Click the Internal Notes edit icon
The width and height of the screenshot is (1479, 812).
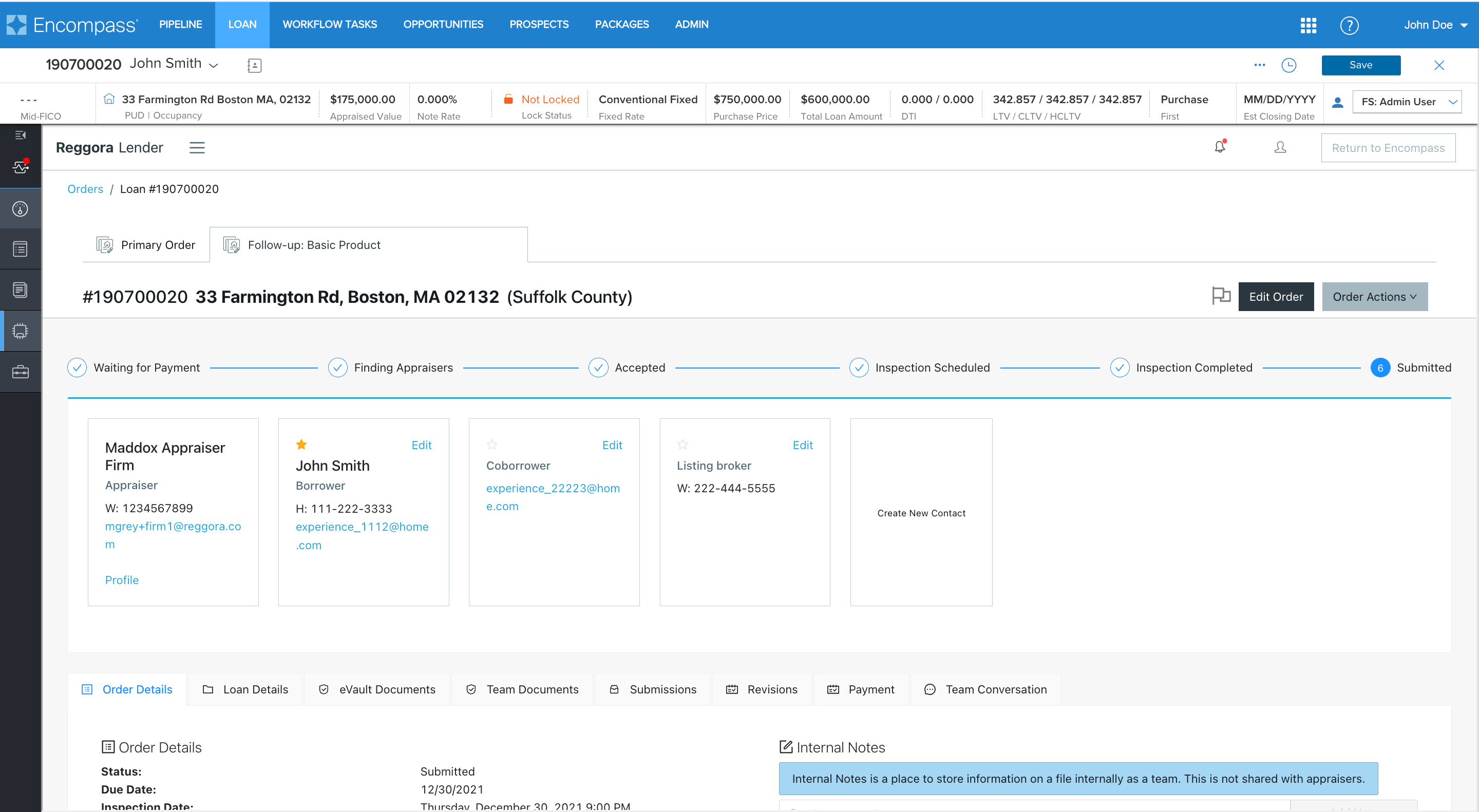(785, 746)
